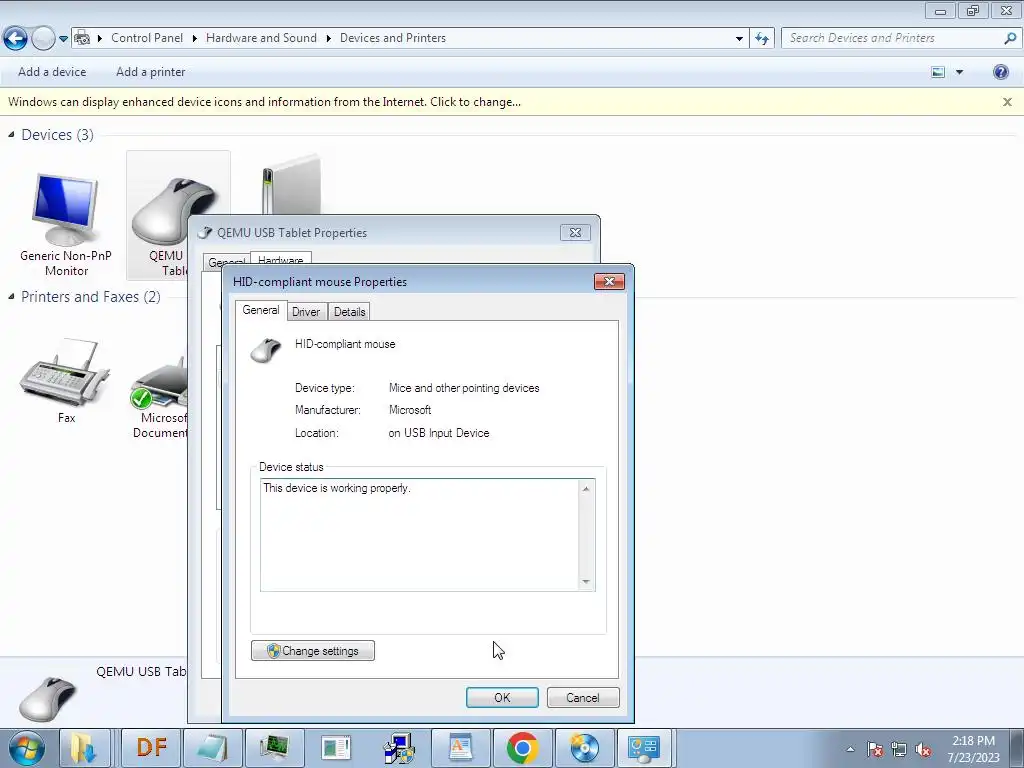Open the green monitor taskbar icon

pos(274,748)
